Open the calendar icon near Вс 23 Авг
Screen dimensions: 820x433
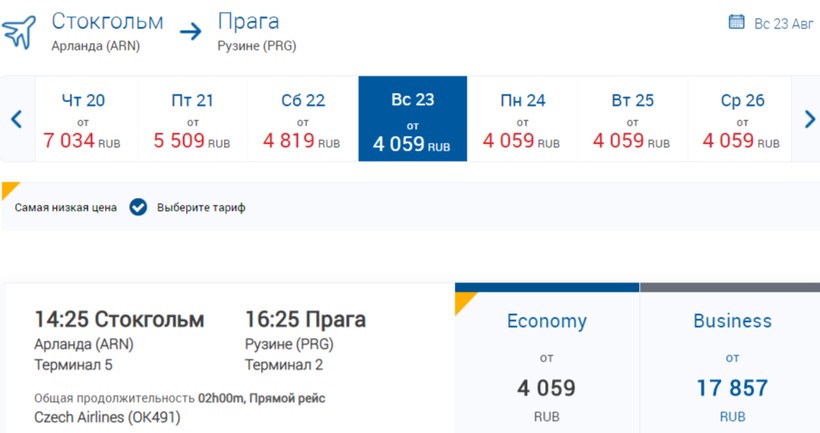coord(736,22)
